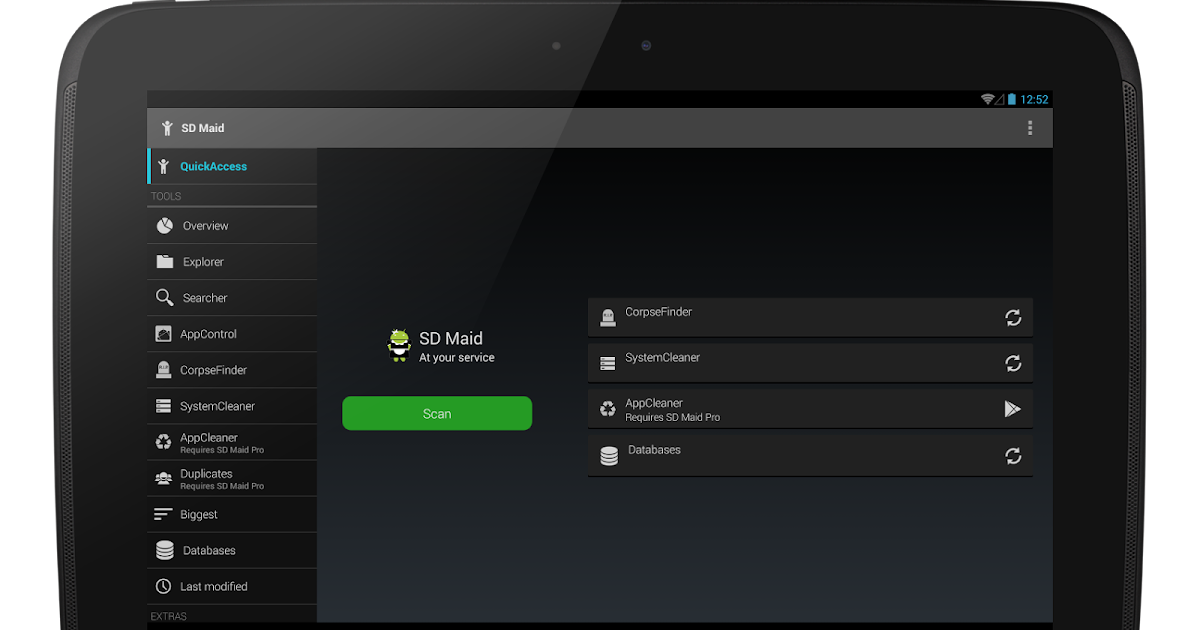Click the Overview pie chart icon
This screenshot has height=630, width=1200.
(165, 226)
